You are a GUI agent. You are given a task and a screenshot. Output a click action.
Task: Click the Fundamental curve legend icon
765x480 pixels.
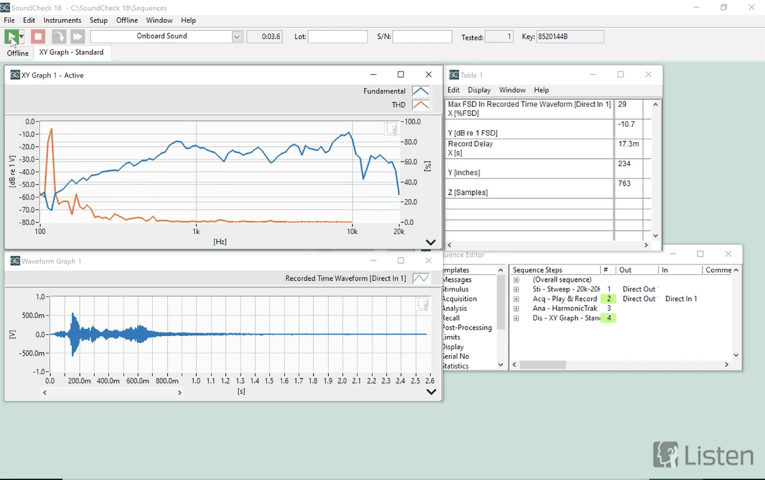[x=420, y=91]
